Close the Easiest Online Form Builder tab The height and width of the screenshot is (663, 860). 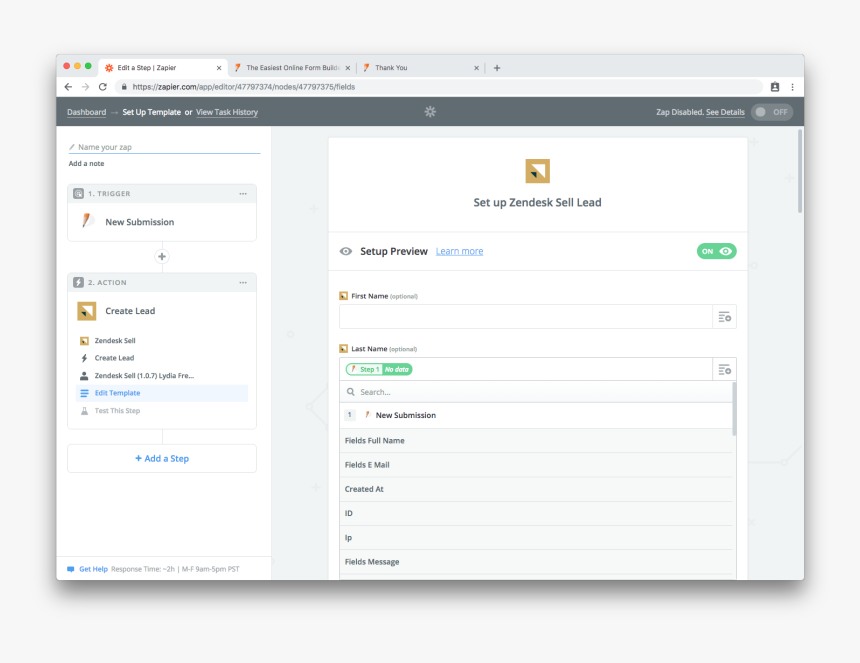click(348, 68)
